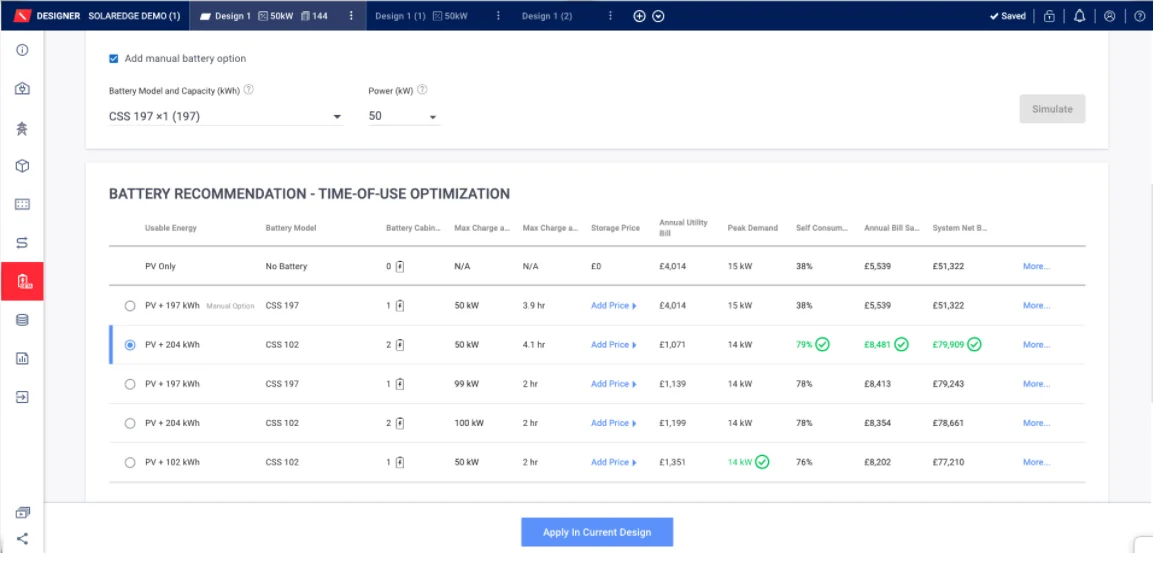This screenshot has width=1163, height=567.
Task: Click Peak Demand column header
Action: coord(753,228)
